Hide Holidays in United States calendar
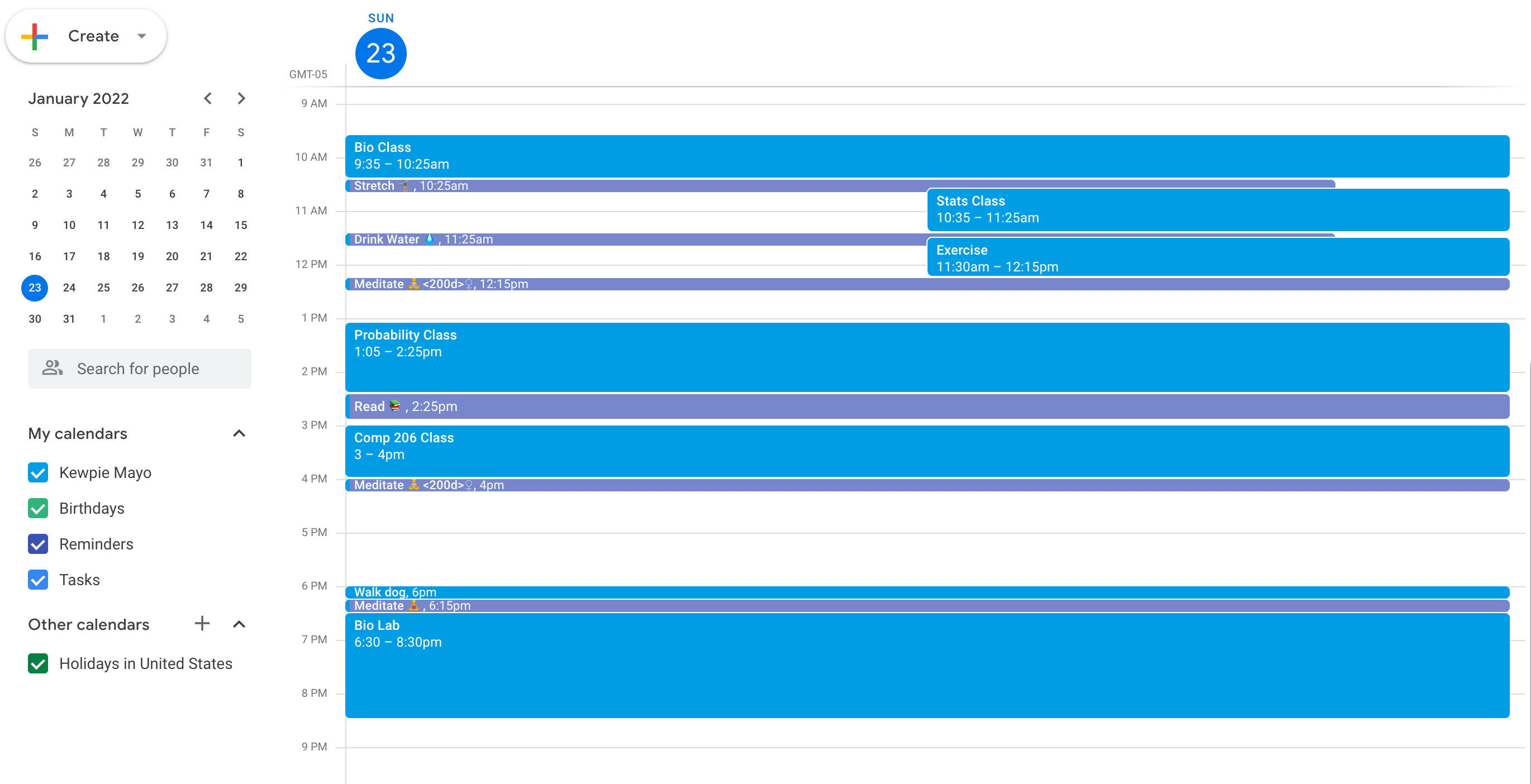The height and width of the screenshot is (784, 1531). coord(38,663)
